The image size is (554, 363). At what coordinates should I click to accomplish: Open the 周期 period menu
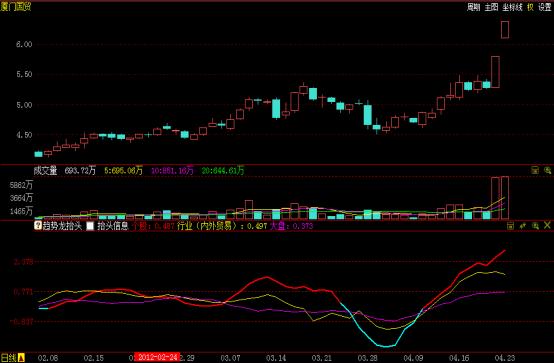tap(473, 7)
